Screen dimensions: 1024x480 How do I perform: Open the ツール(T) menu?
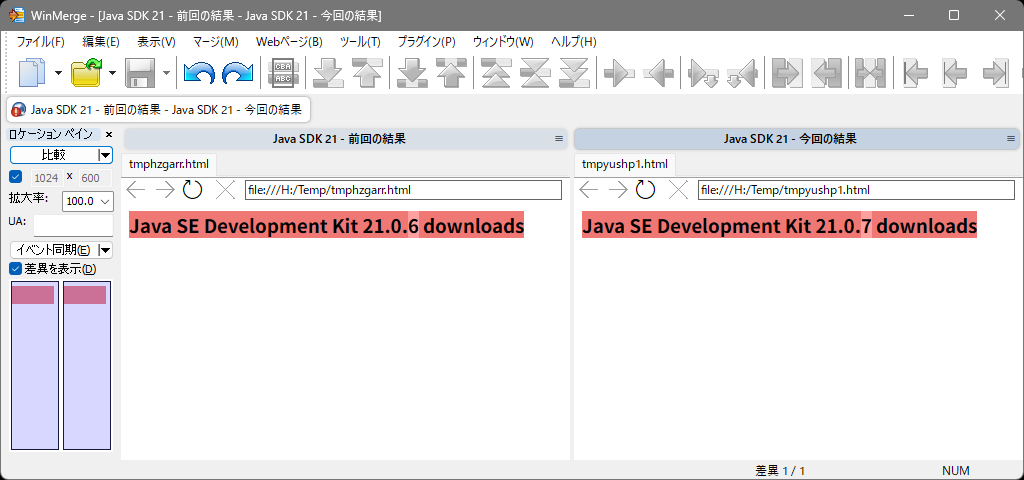tap(360, 42)
